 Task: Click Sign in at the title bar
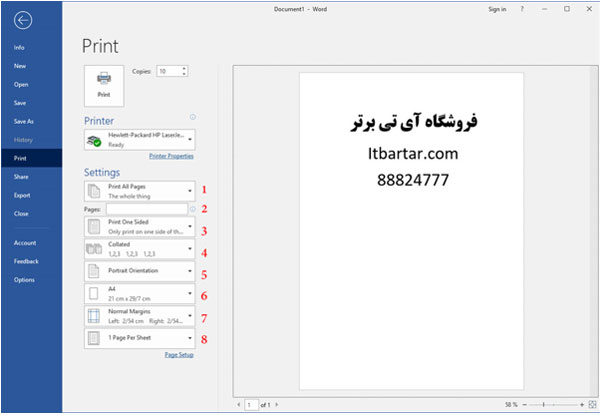point(497,9)
